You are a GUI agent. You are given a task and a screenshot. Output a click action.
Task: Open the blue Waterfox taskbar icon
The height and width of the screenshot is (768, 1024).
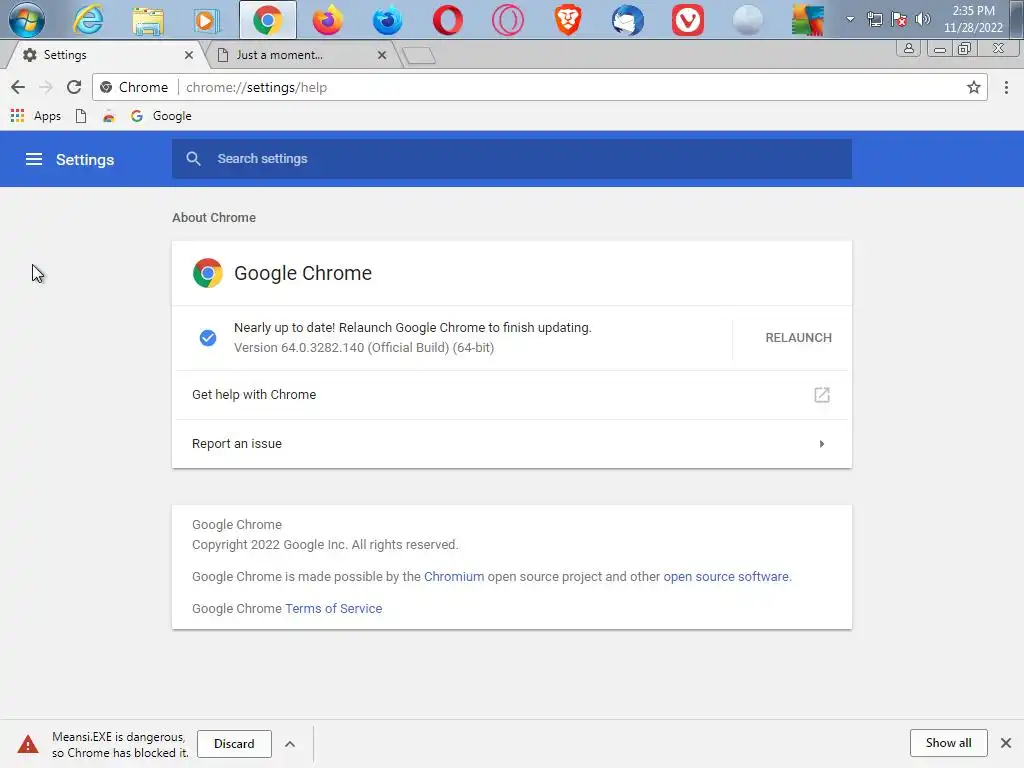pos(388,20)
